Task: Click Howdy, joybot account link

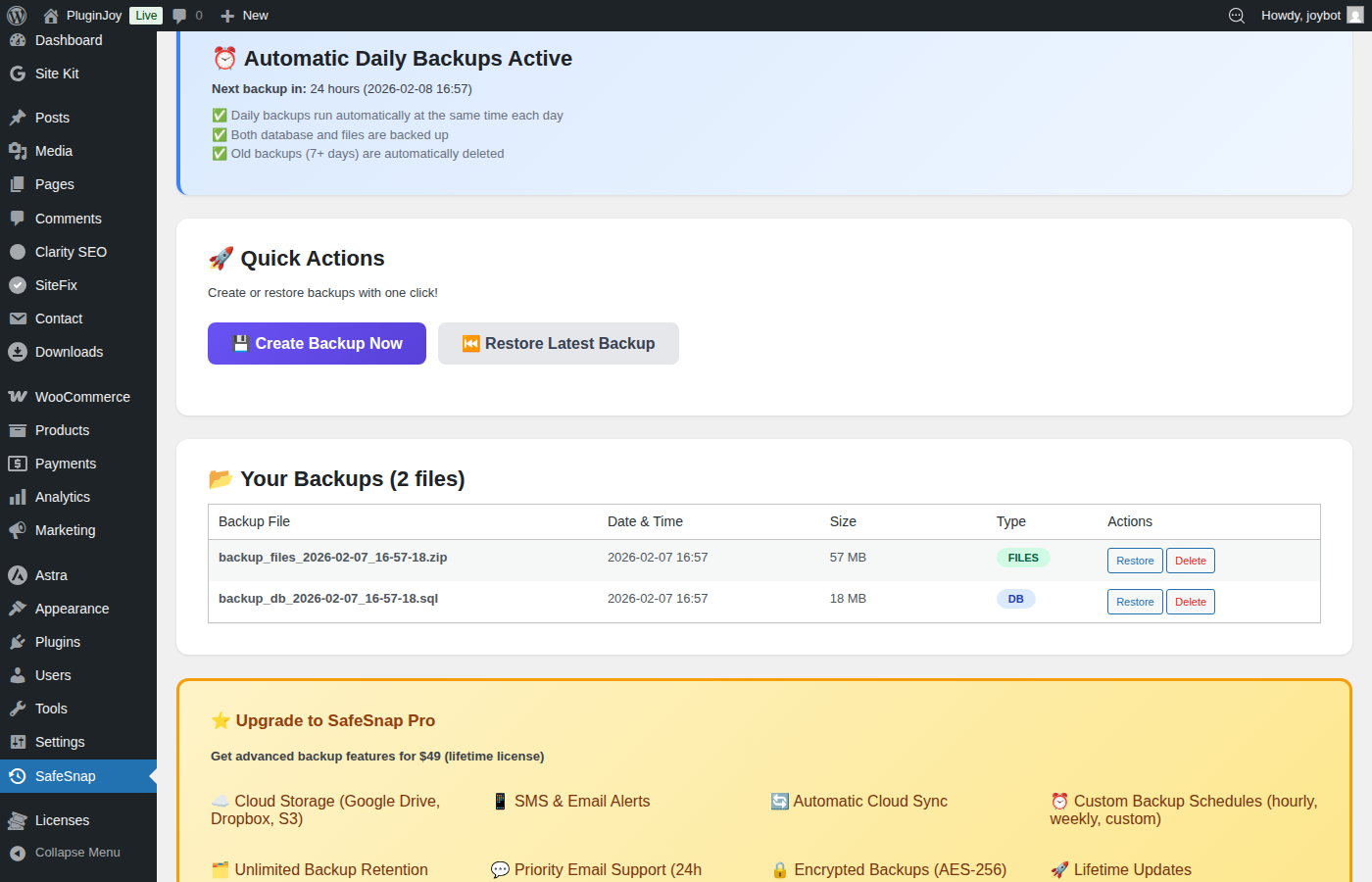Action: 1300,16
